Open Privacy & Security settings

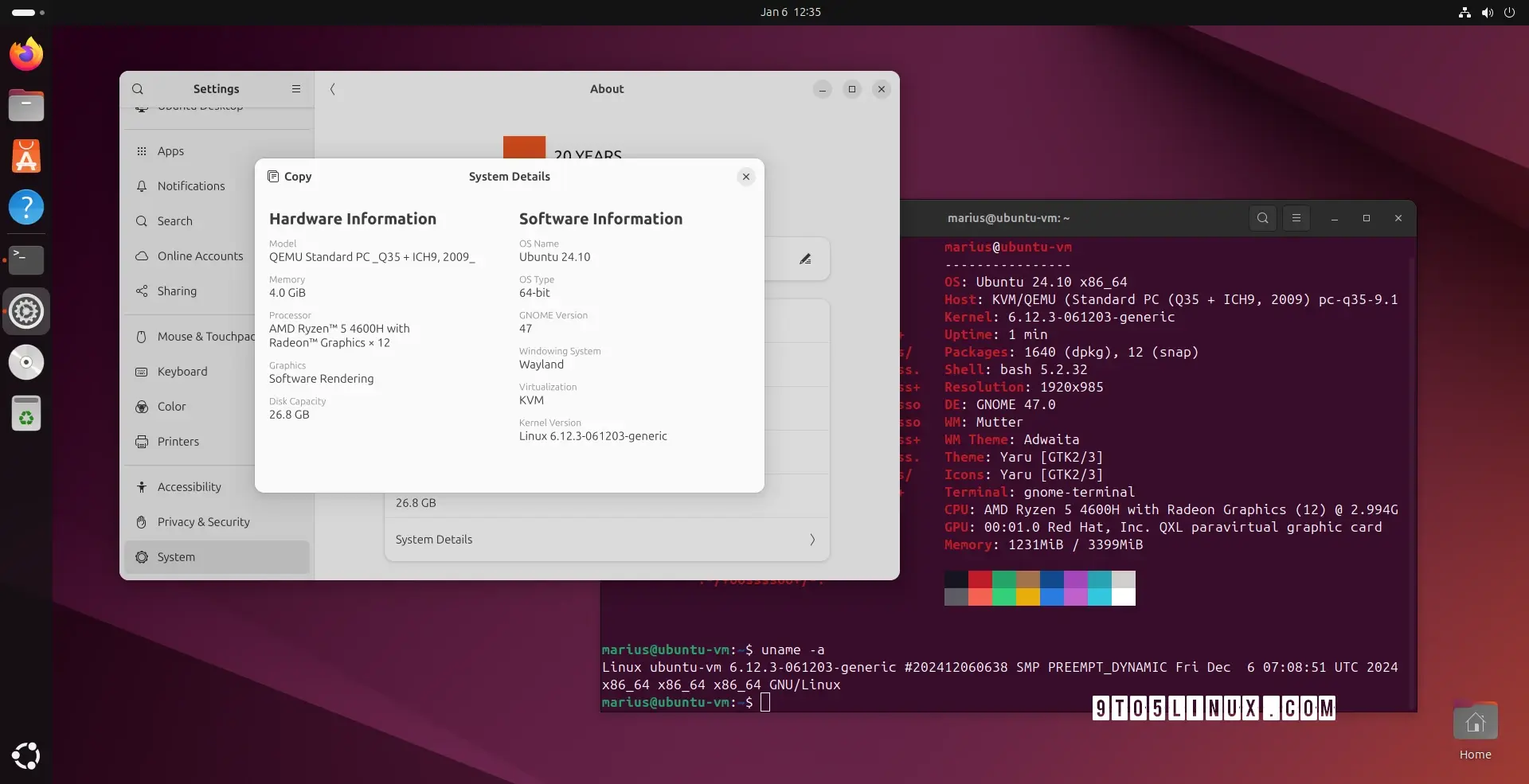(x=203, y=522)
